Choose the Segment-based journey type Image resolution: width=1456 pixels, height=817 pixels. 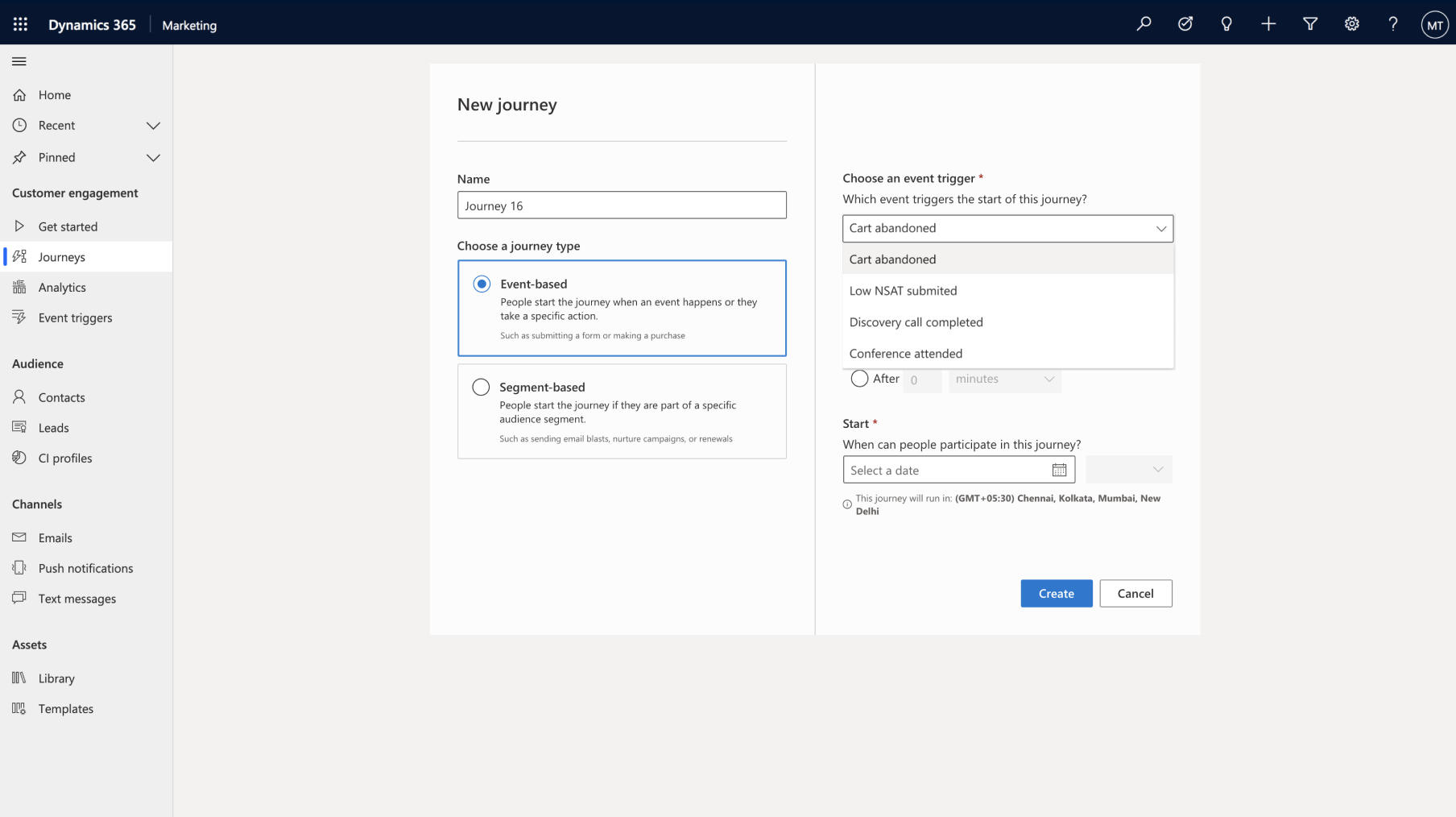pos(481,387)
